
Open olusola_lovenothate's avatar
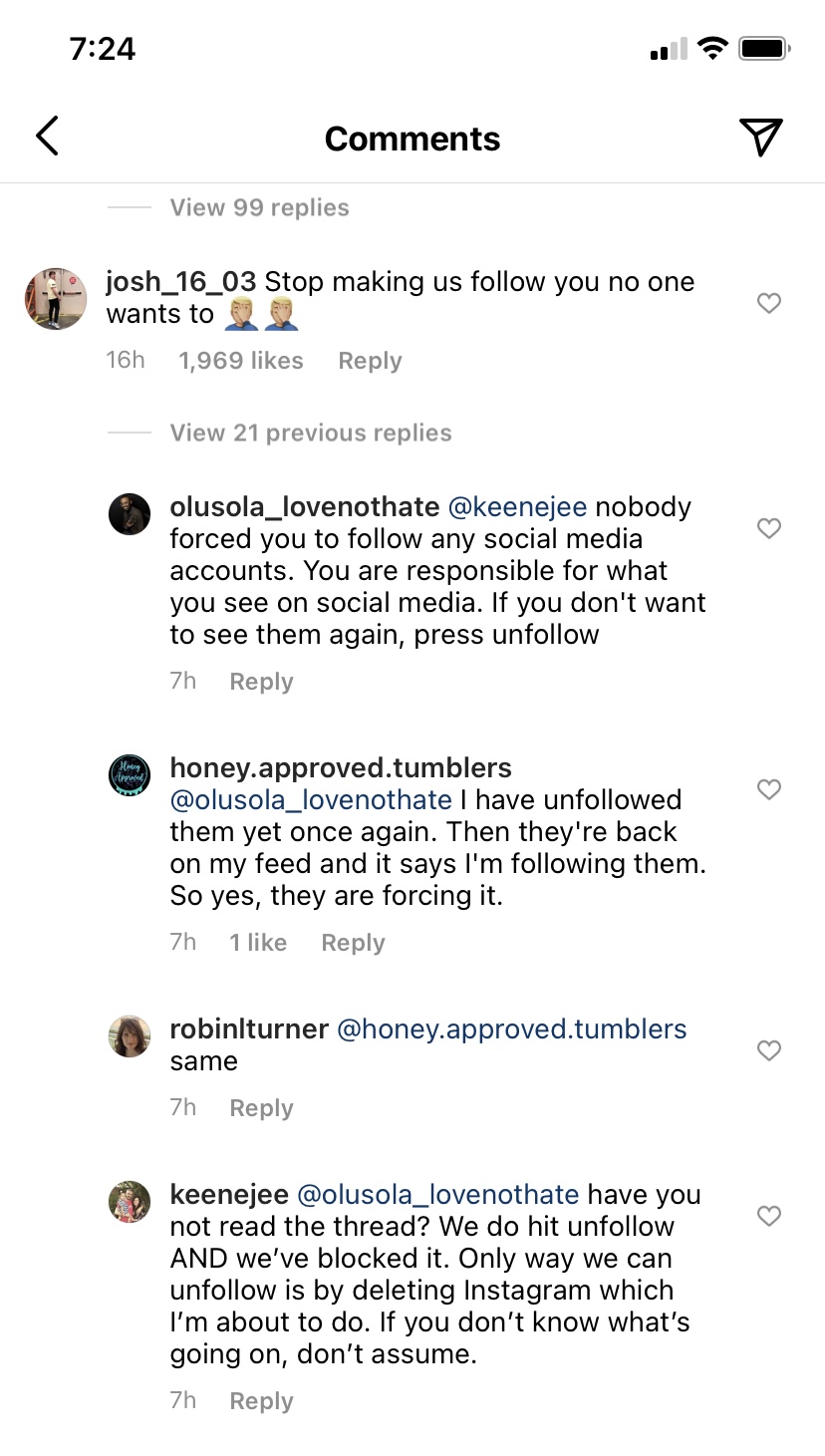(x=130, y=514)
